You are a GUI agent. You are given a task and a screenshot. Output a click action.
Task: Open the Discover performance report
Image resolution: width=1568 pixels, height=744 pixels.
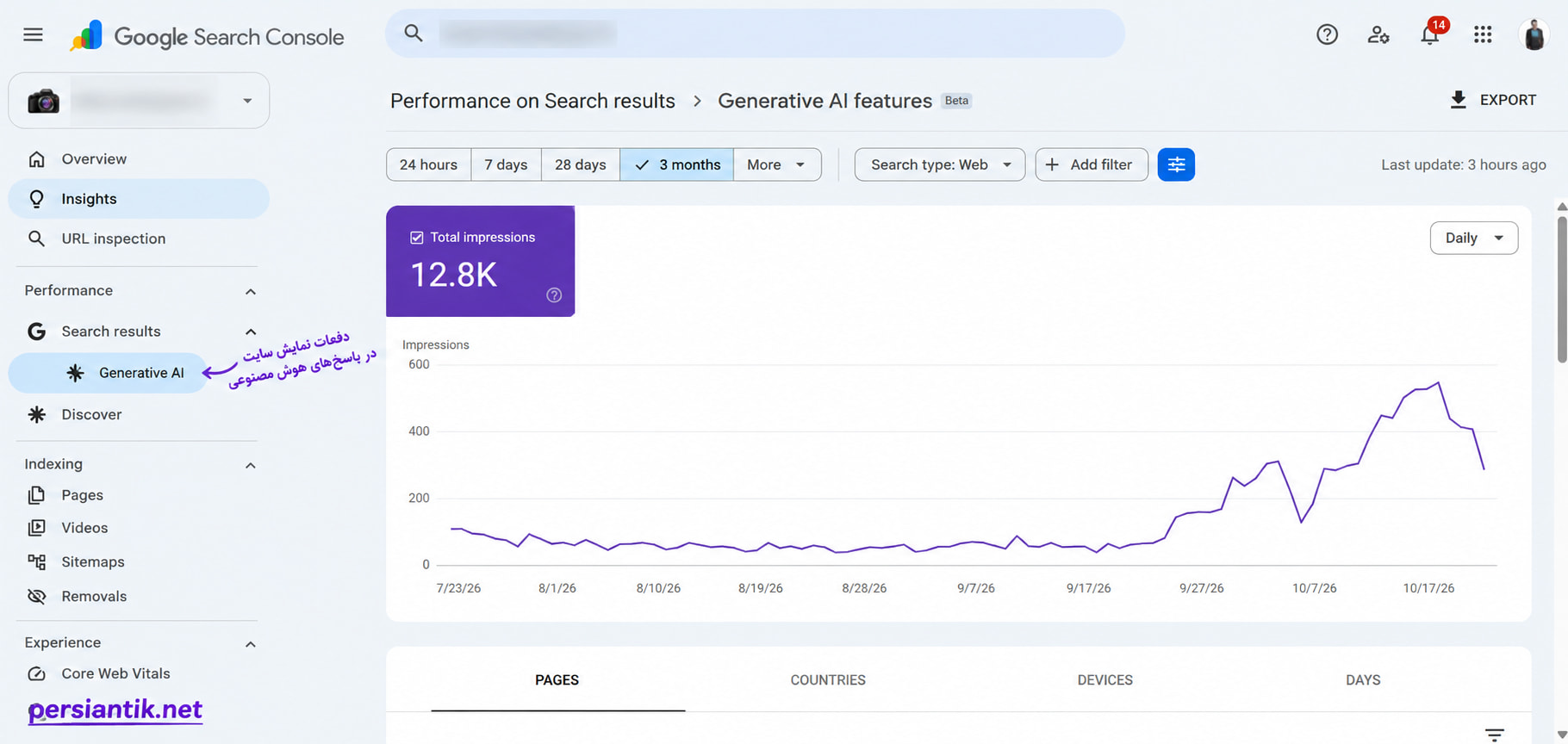tap(139, 414)
